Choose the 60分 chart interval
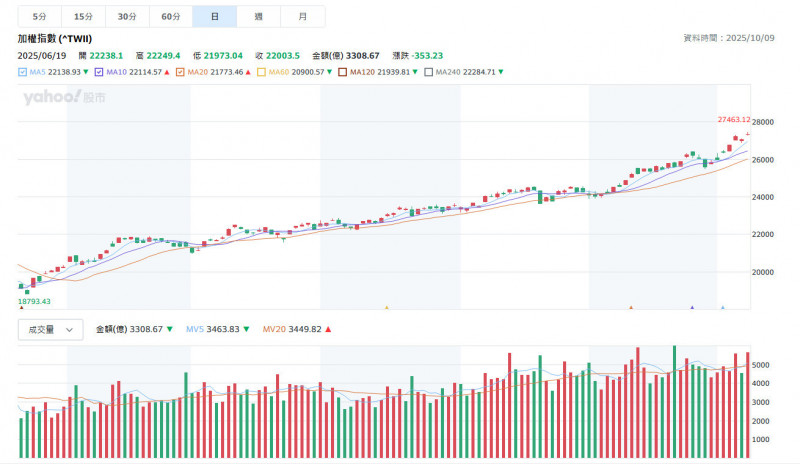Screen dimensions: 800x464 pos(171,17)
